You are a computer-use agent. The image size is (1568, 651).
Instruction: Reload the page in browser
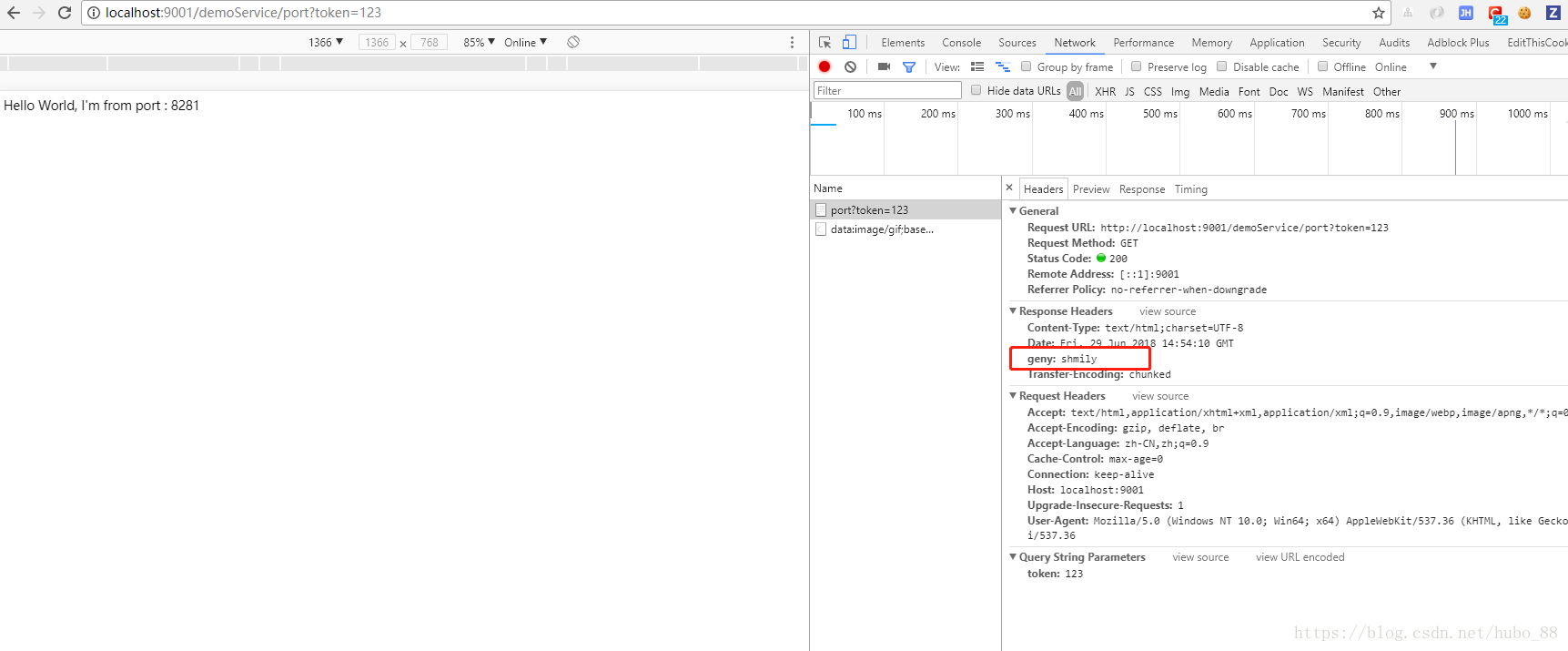tap(65, 13)
